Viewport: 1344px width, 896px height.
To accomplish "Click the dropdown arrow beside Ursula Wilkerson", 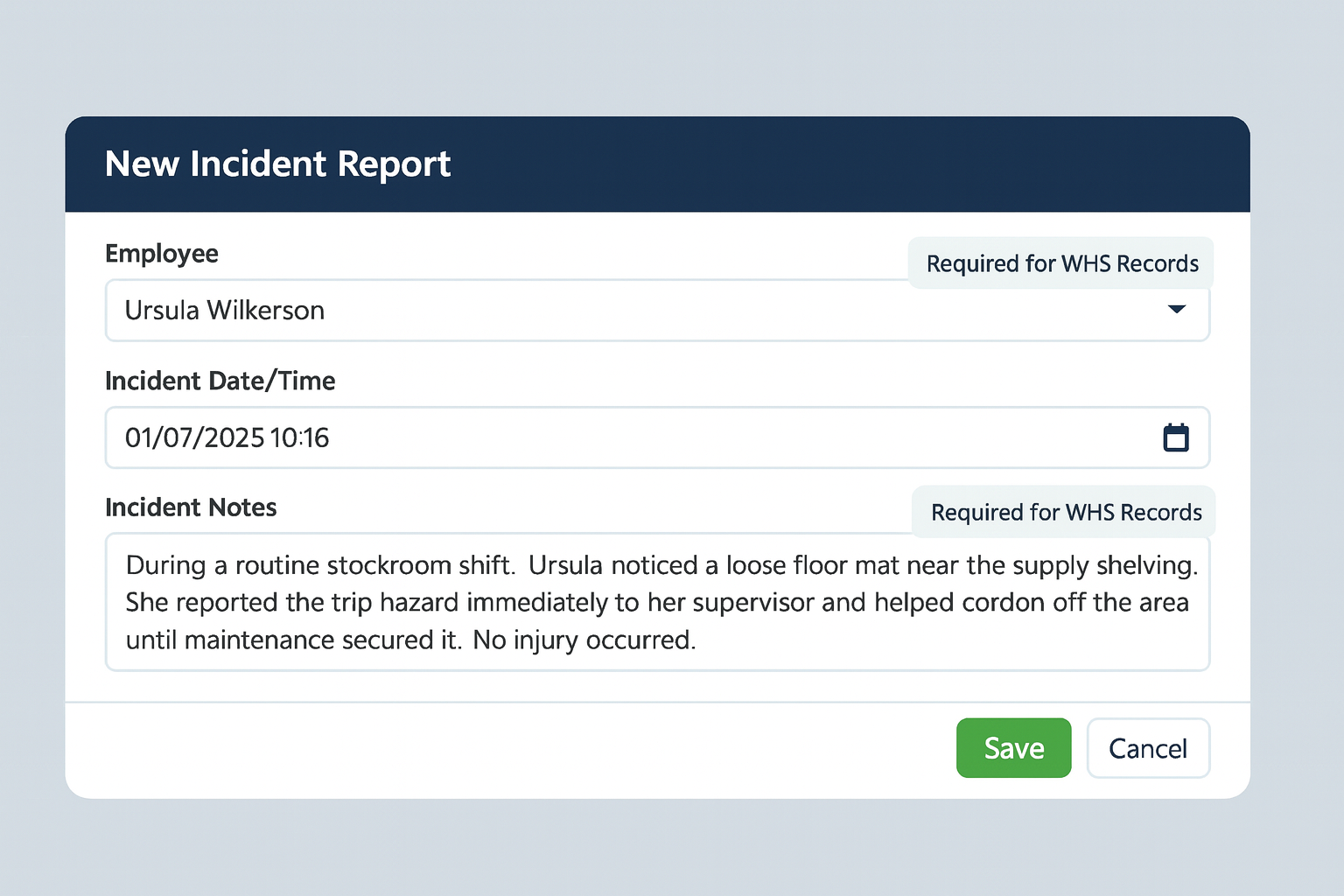I will pyautogui.click(x=1178, y=310).
